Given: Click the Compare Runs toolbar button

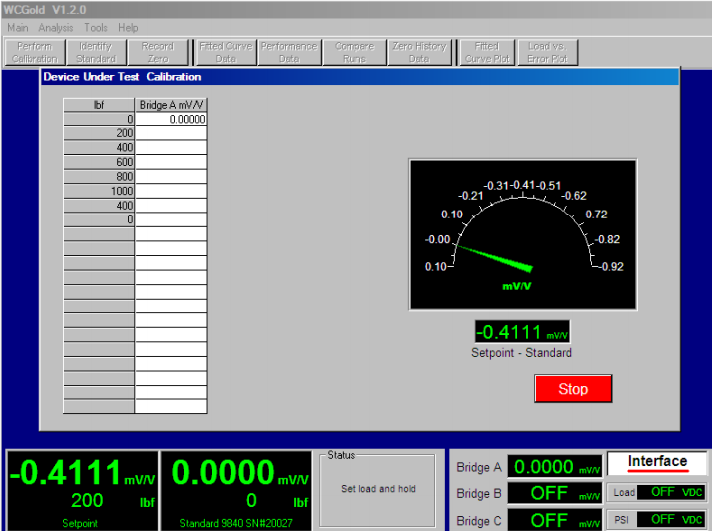Looking at the screenshot, I should tap(354, 52).
